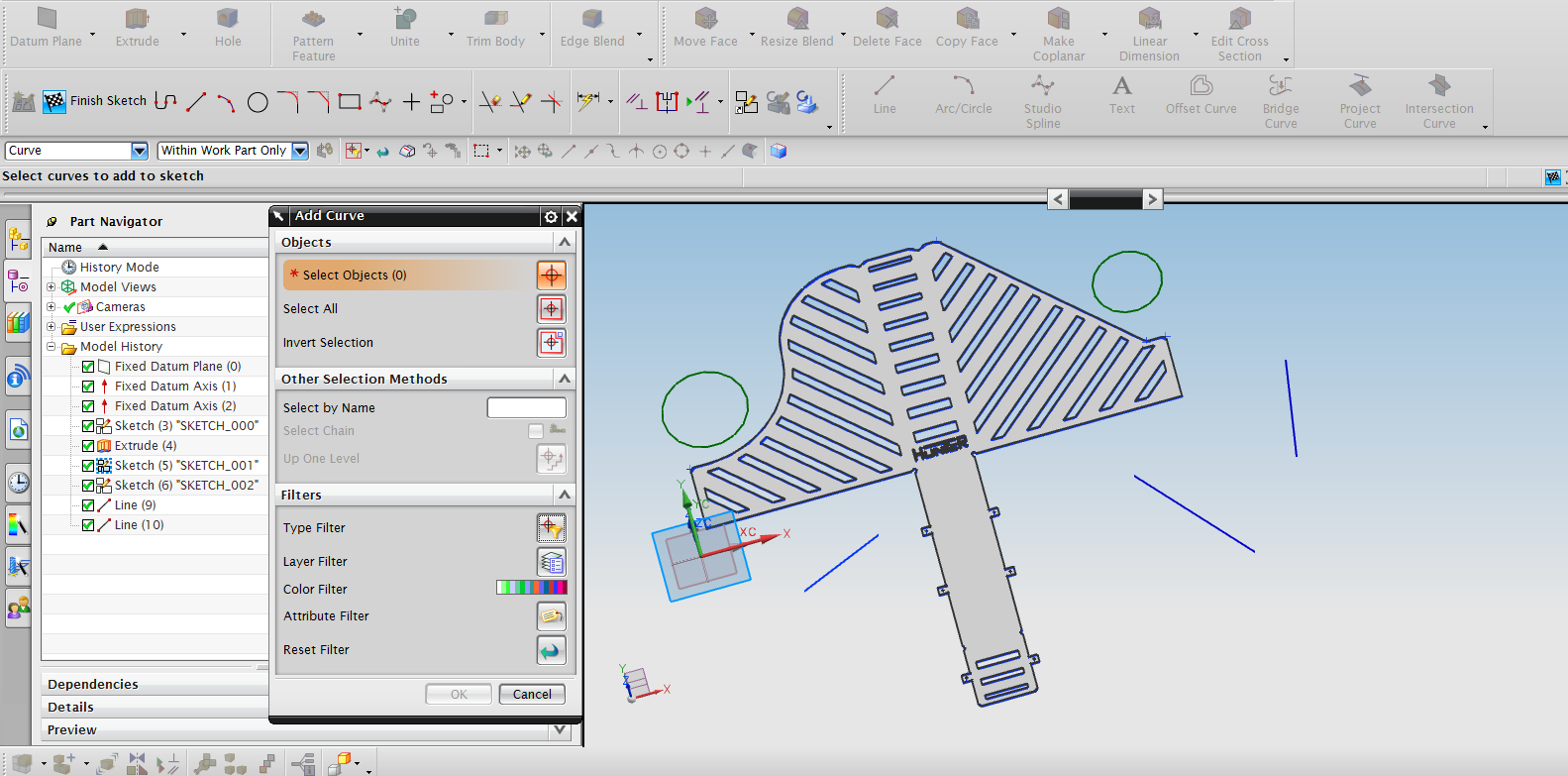Collapse the Objects section

[565, 242]
